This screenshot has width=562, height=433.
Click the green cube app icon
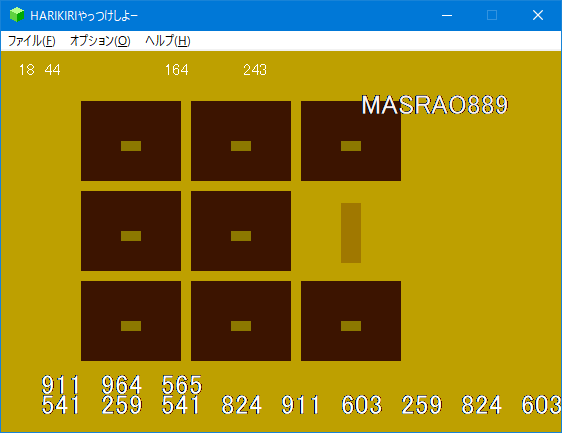16,15
